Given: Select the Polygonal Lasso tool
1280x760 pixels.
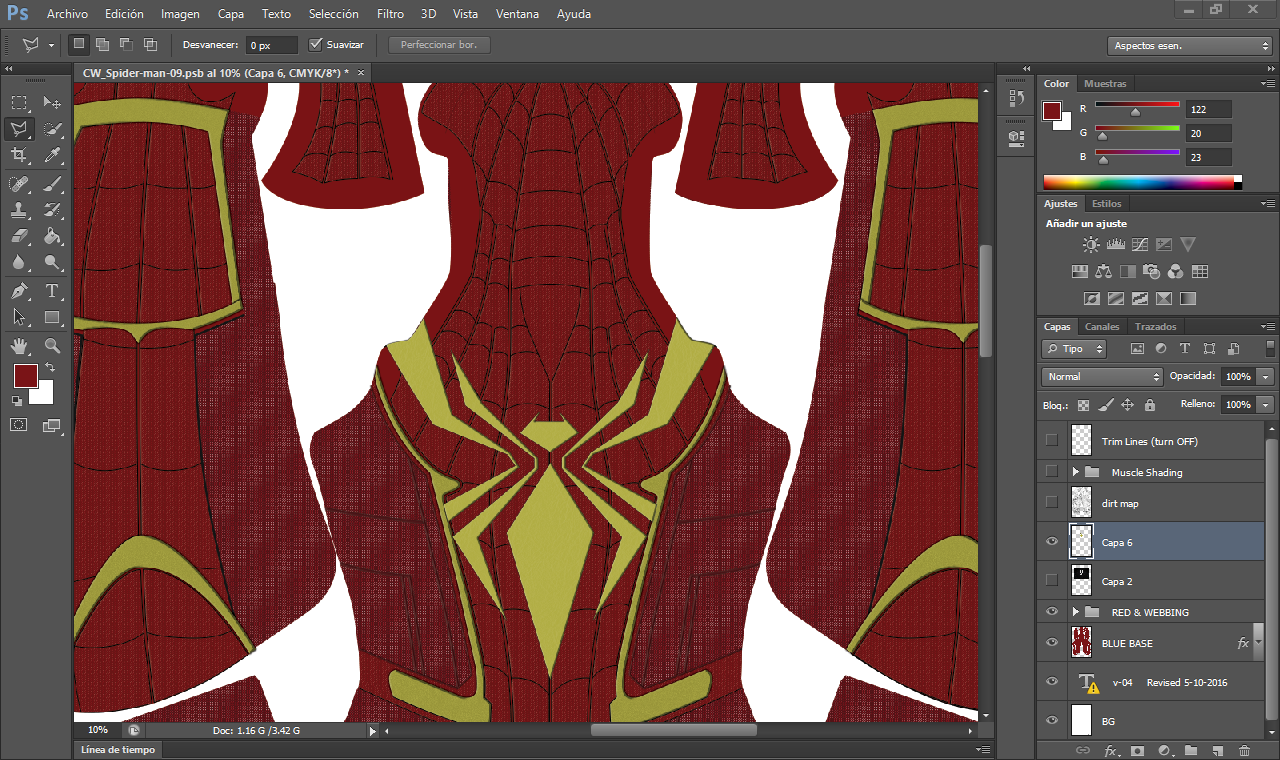Looking at the screenshot, I should pos(19,129).
